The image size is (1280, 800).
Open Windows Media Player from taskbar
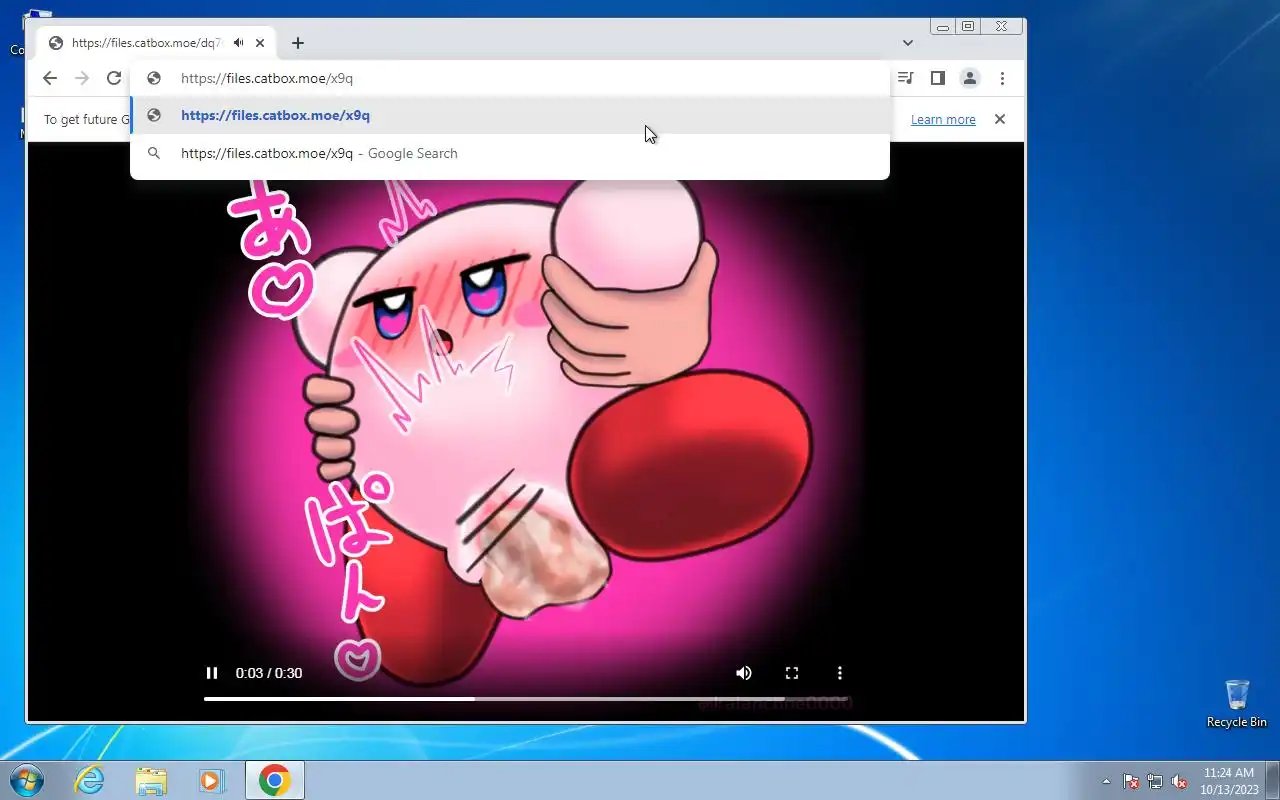coord(212,780)
